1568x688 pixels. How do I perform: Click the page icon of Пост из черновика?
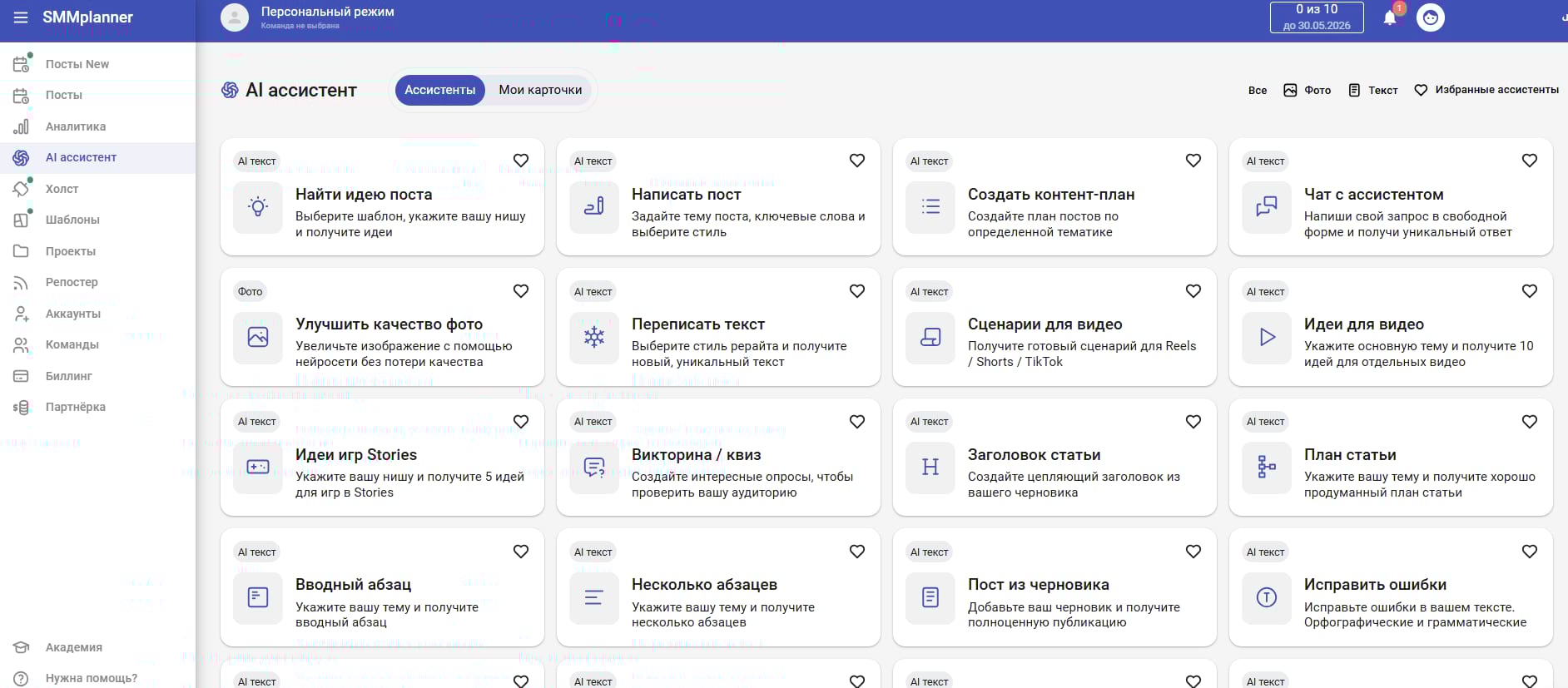point(930,597)
